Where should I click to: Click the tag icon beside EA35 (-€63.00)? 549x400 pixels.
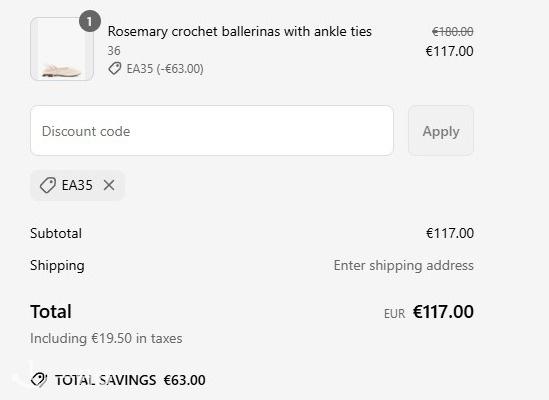click(114, 68)
